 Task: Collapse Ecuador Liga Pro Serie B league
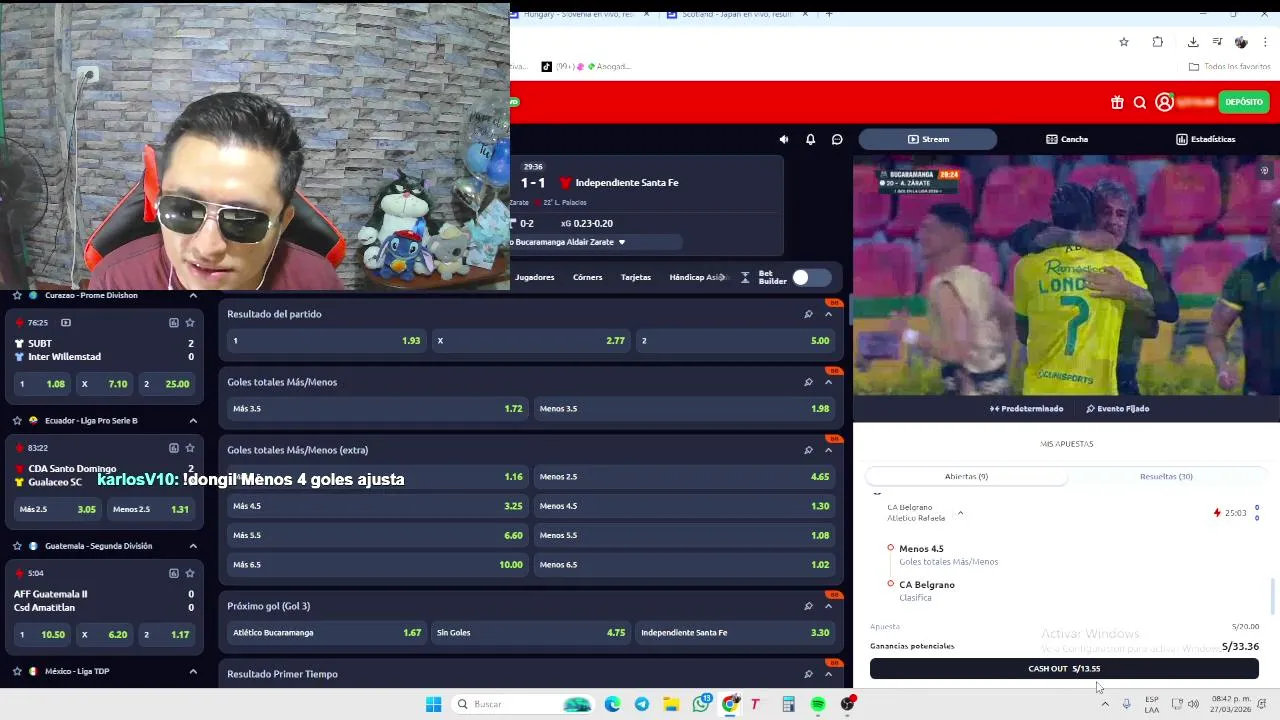(193, 421)
